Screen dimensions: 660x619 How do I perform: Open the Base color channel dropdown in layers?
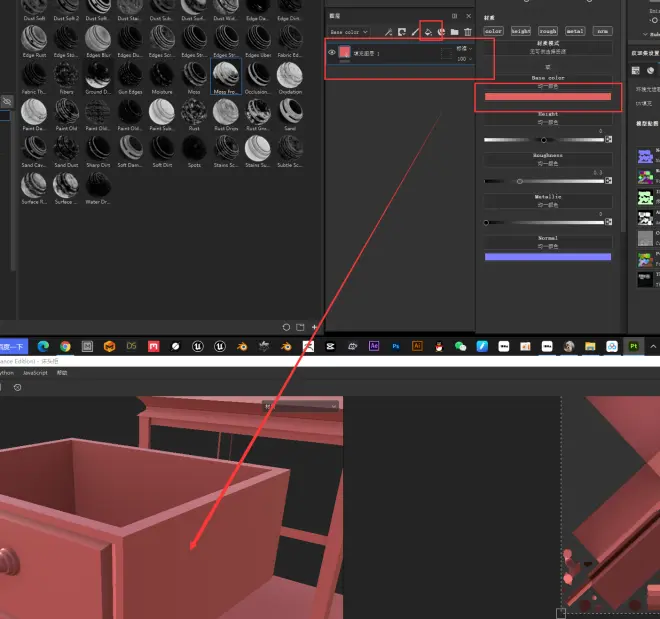[349, 32]
